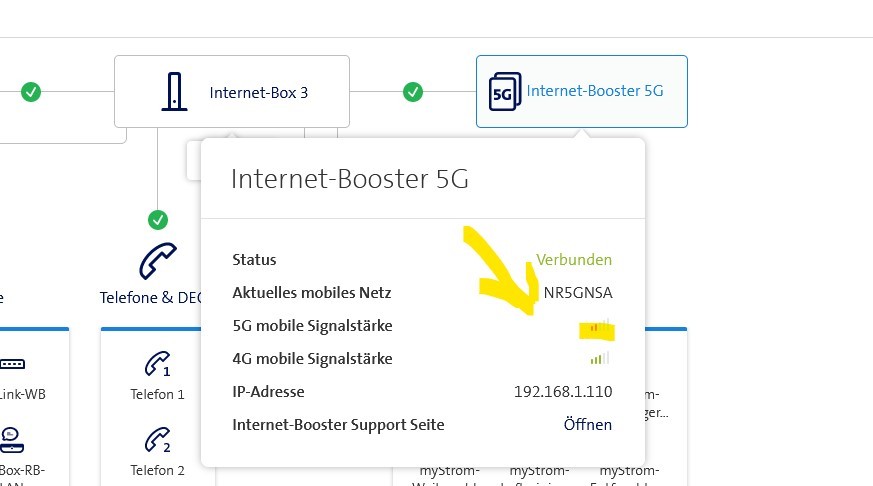Click the Internet-Booster 5G popup heading
This screenshot has width=873, height=486.
349,179
